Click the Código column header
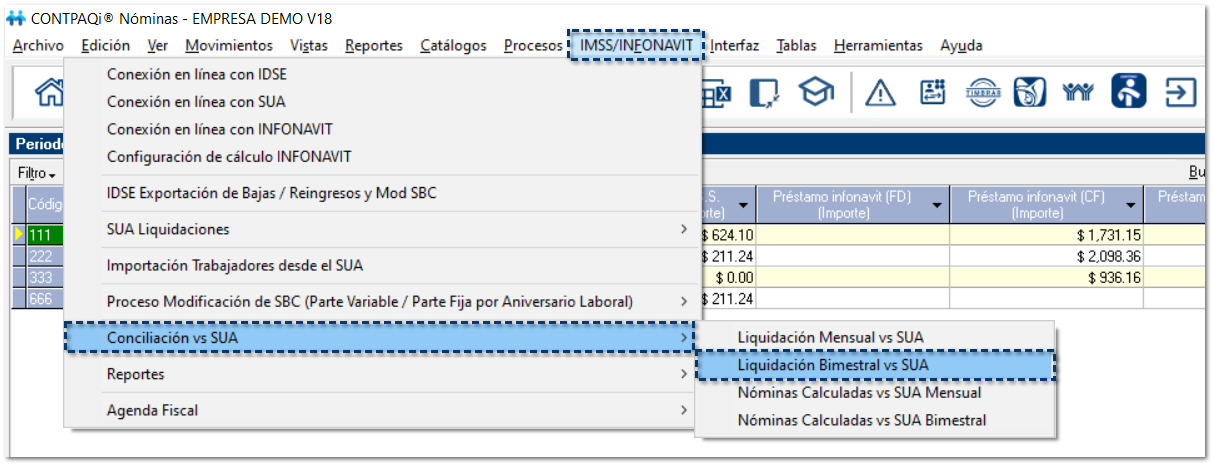1214x466 pixels. click(x=44, y=205)
